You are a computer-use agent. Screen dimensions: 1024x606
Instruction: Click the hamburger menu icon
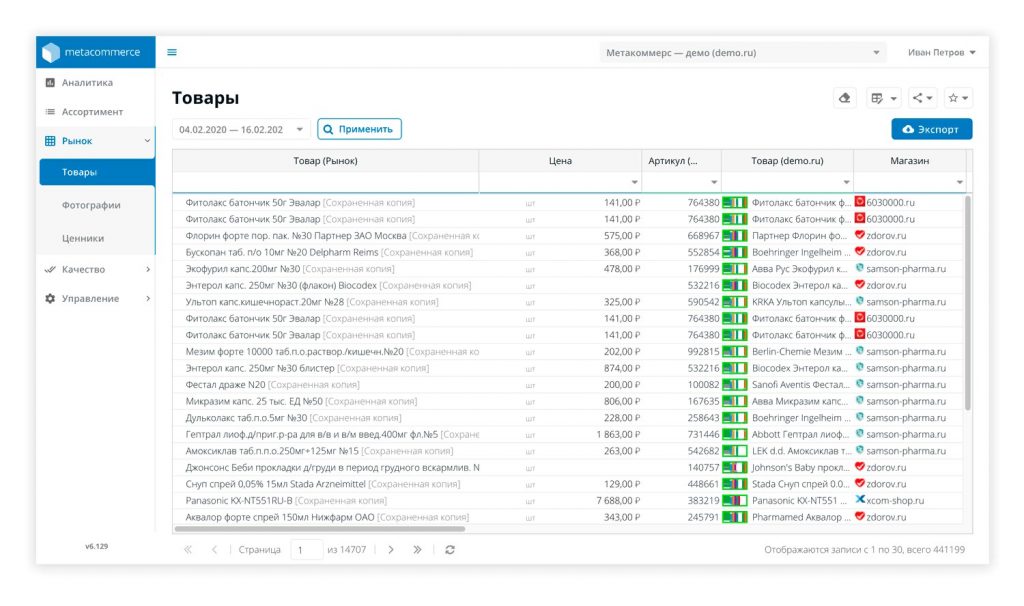pos(172,53)
